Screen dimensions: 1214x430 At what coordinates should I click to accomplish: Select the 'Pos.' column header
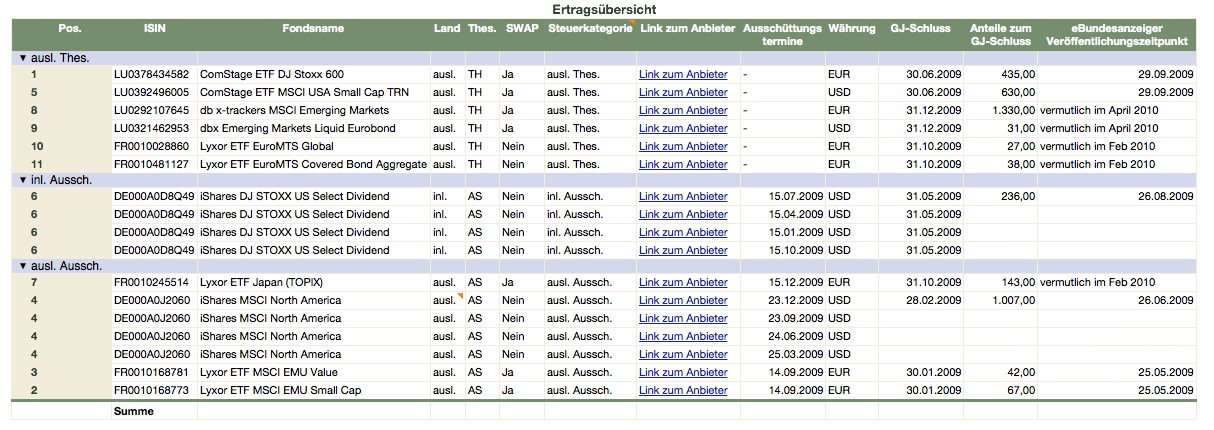[x=71, y=29]
